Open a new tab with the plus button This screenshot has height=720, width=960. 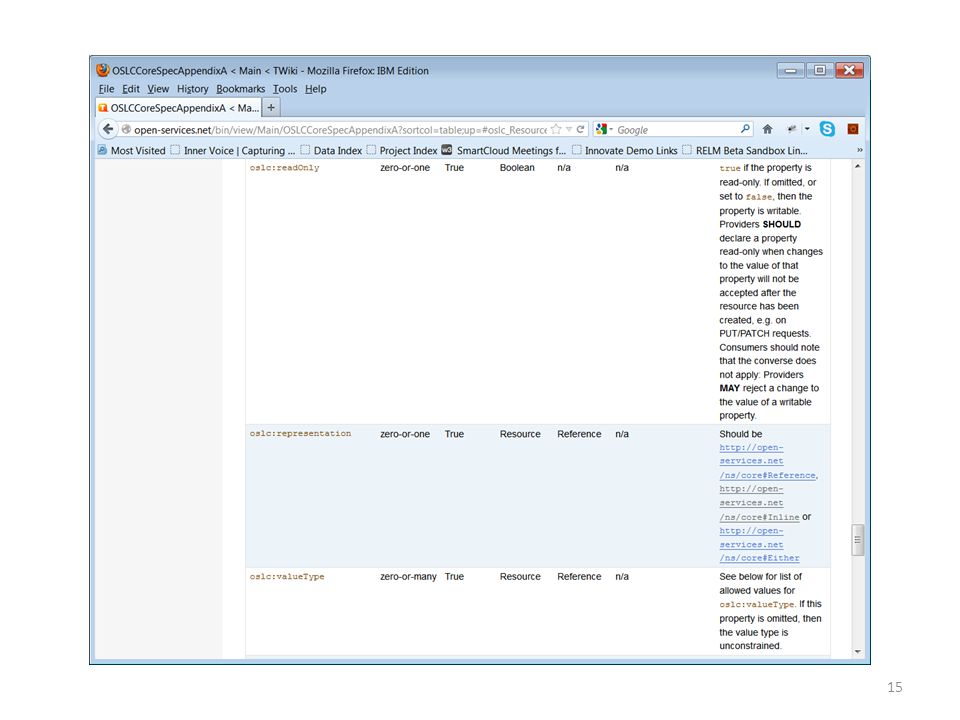(x=271, y=108)
